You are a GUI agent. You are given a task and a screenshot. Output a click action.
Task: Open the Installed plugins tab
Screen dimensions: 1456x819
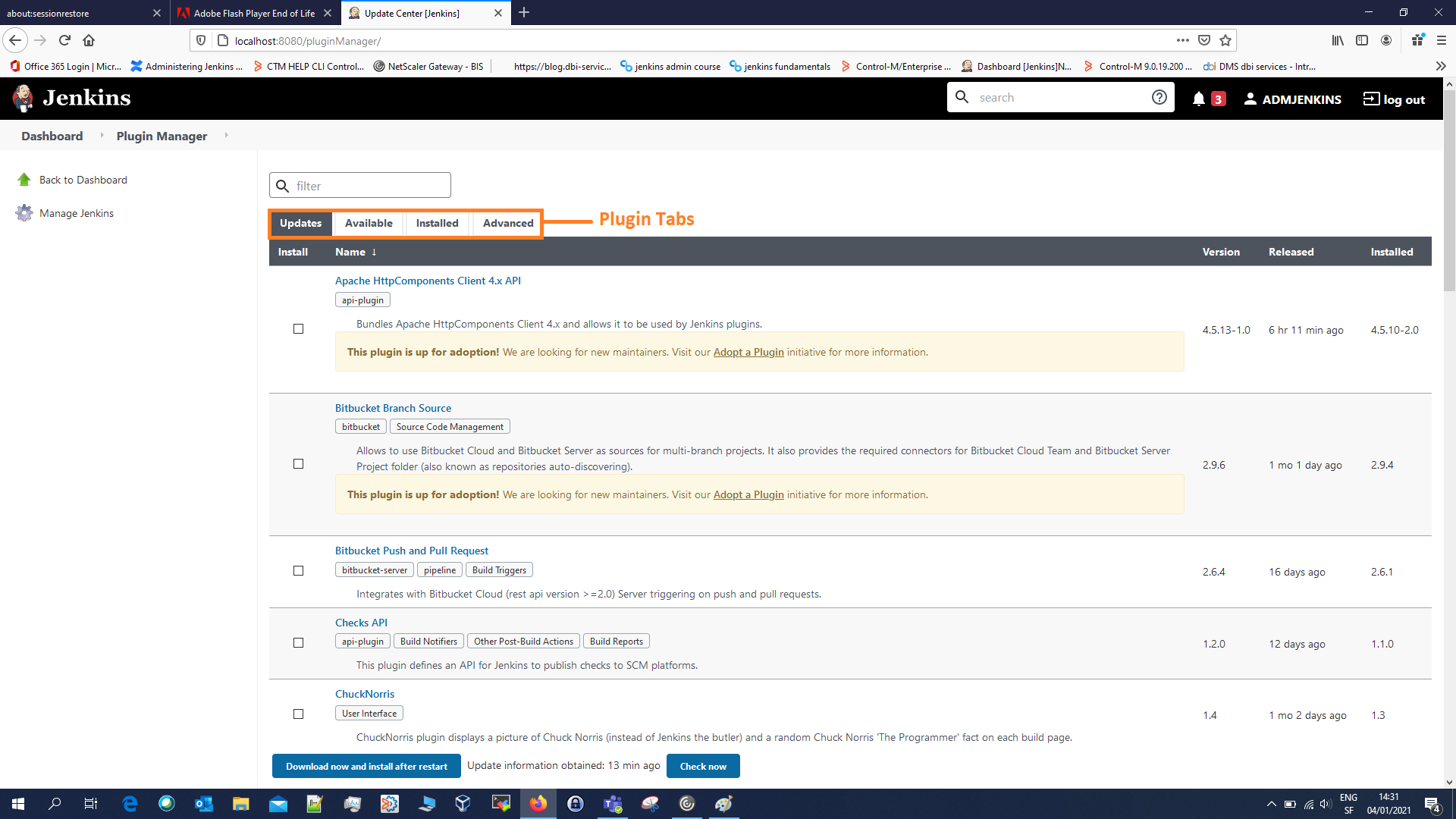click(437, 223)
